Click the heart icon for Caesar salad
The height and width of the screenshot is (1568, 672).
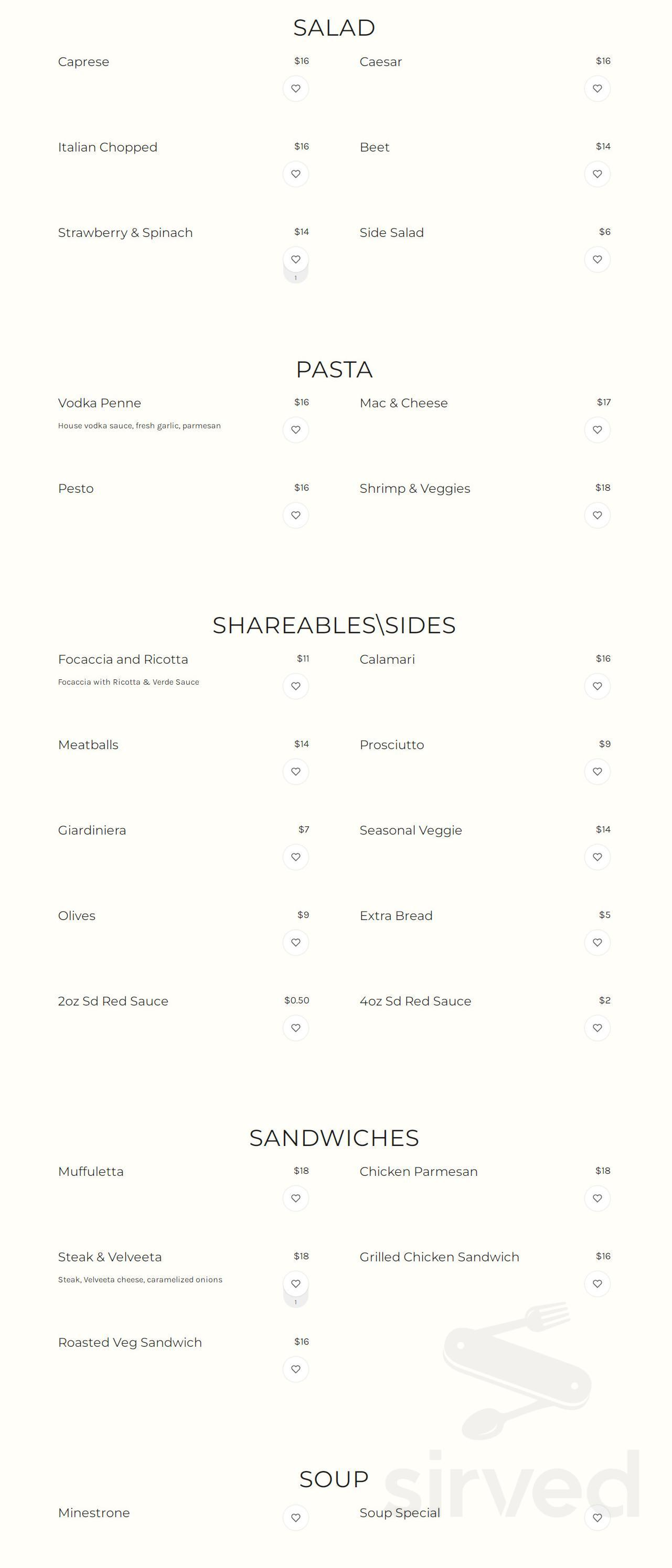[597, 88]
